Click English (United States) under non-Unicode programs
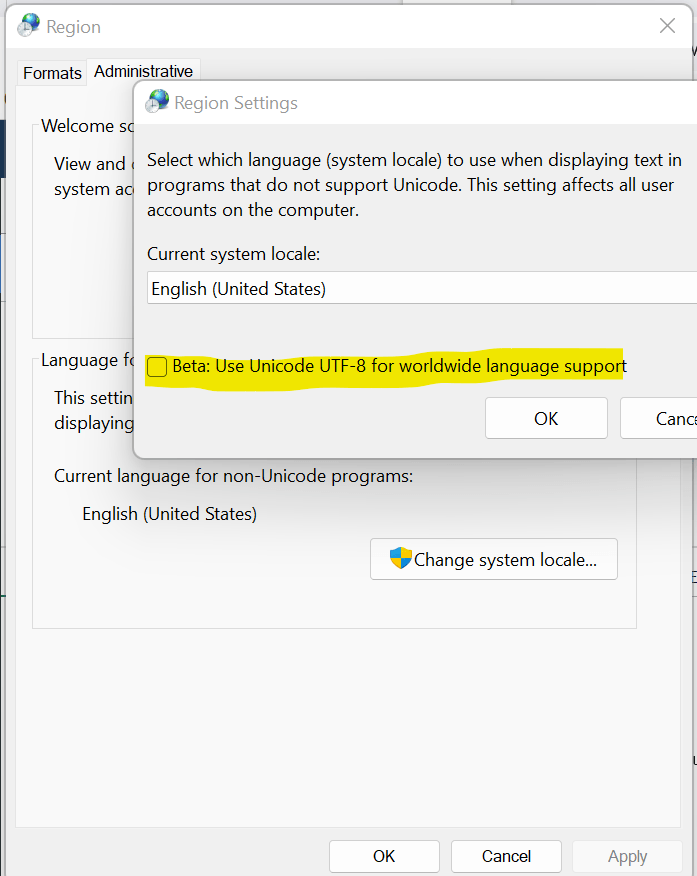The height and width of the screenshot is (876, 697). pyautogui.click(x=169, y=514)
